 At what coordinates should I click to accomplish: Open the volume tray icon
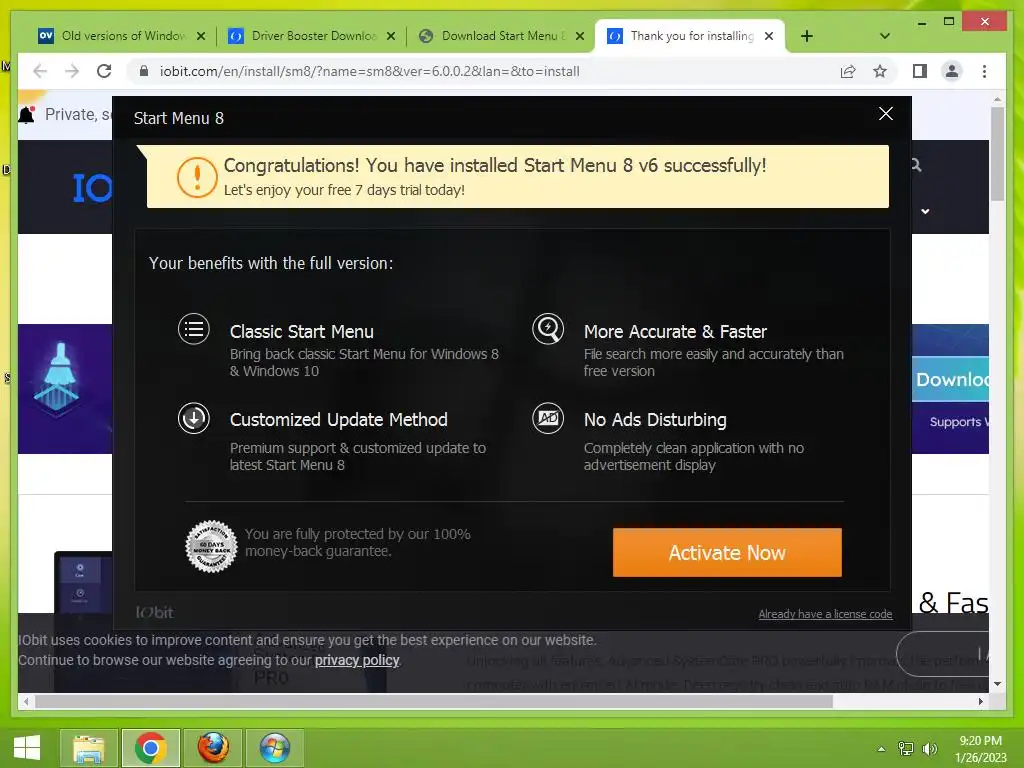[x=929, y=749]
